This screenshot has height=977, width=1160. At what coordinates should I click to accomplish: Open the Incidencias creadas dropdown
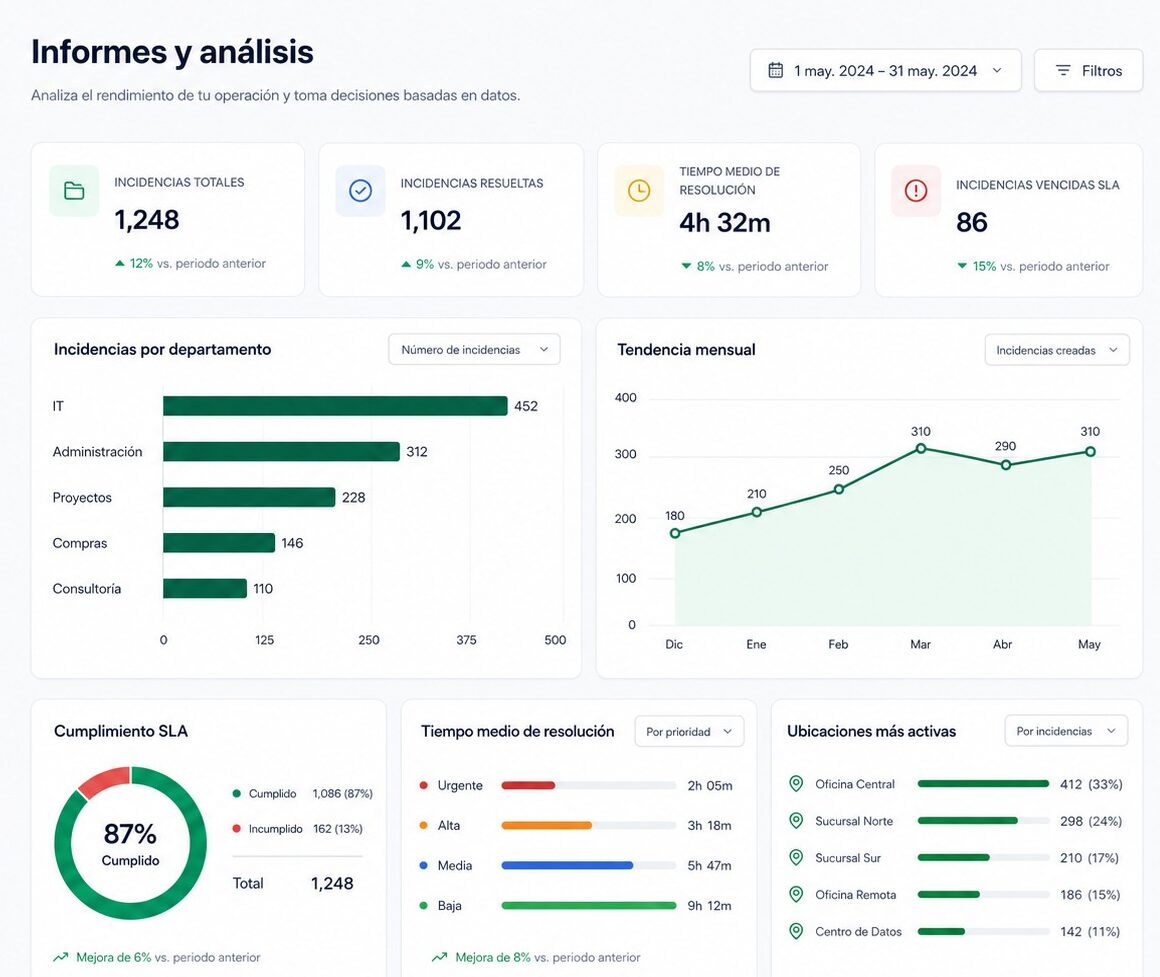(x=1056, y=350)
